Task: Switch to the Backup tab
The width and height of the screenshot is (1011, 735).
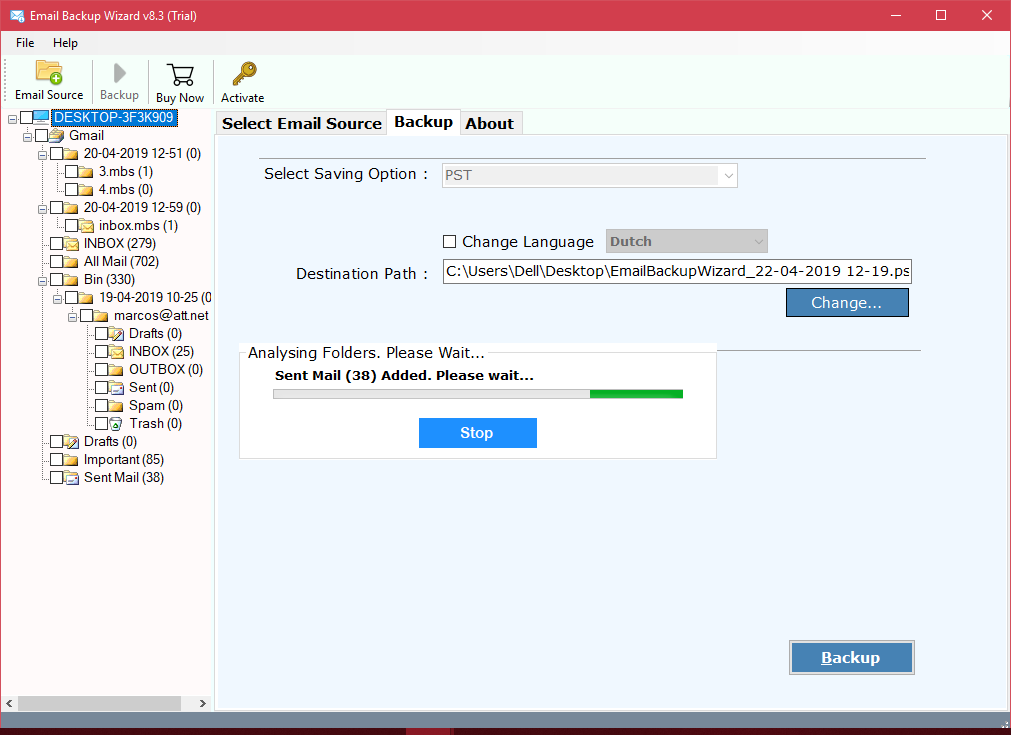Action: tap(424, 122)
